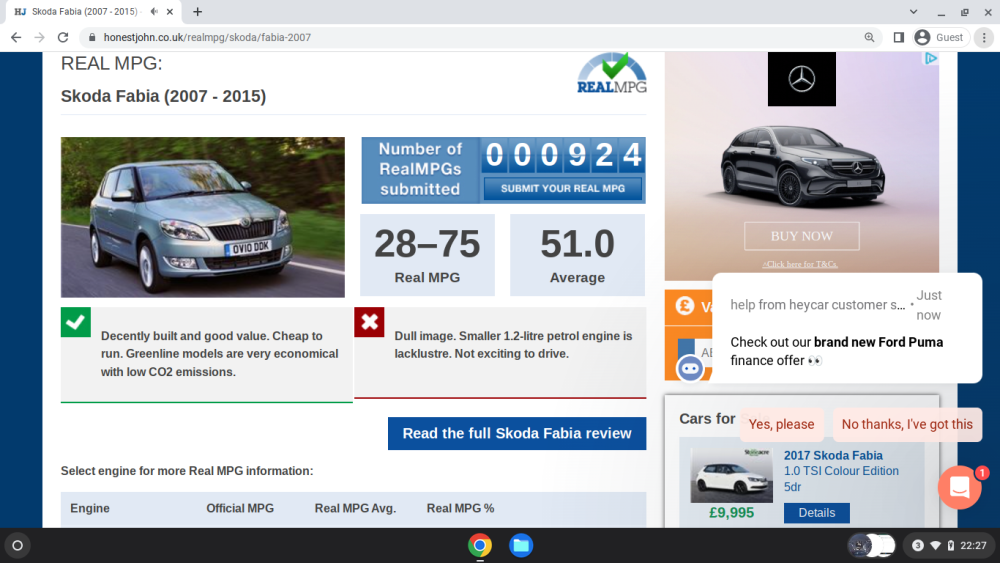1000x563 pixels.
Task: Click the address bar URL field
Action: [478, 38]
